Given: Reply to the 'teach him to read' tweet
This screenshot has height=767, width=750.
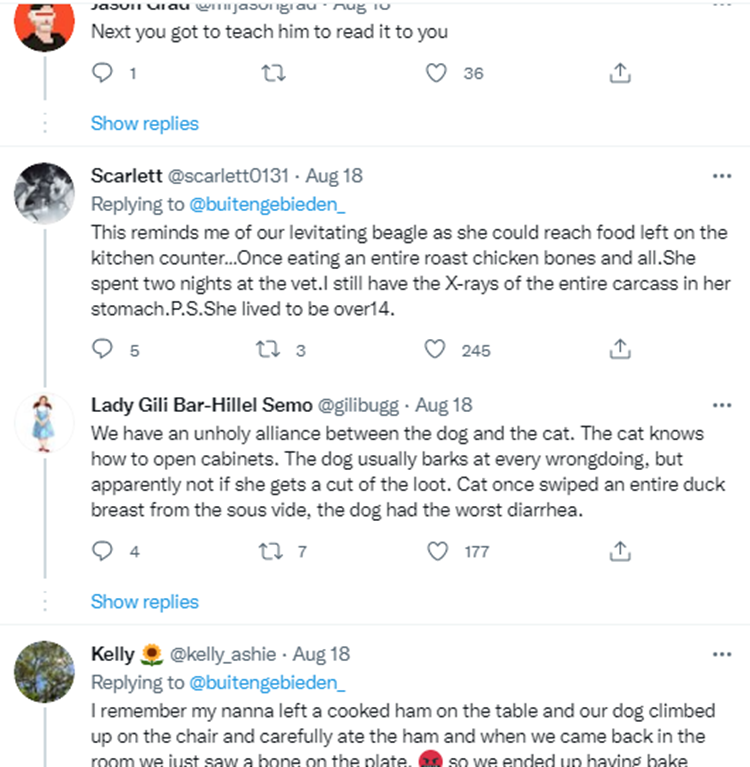Looking at the screenshot, I should click(103, 73).
